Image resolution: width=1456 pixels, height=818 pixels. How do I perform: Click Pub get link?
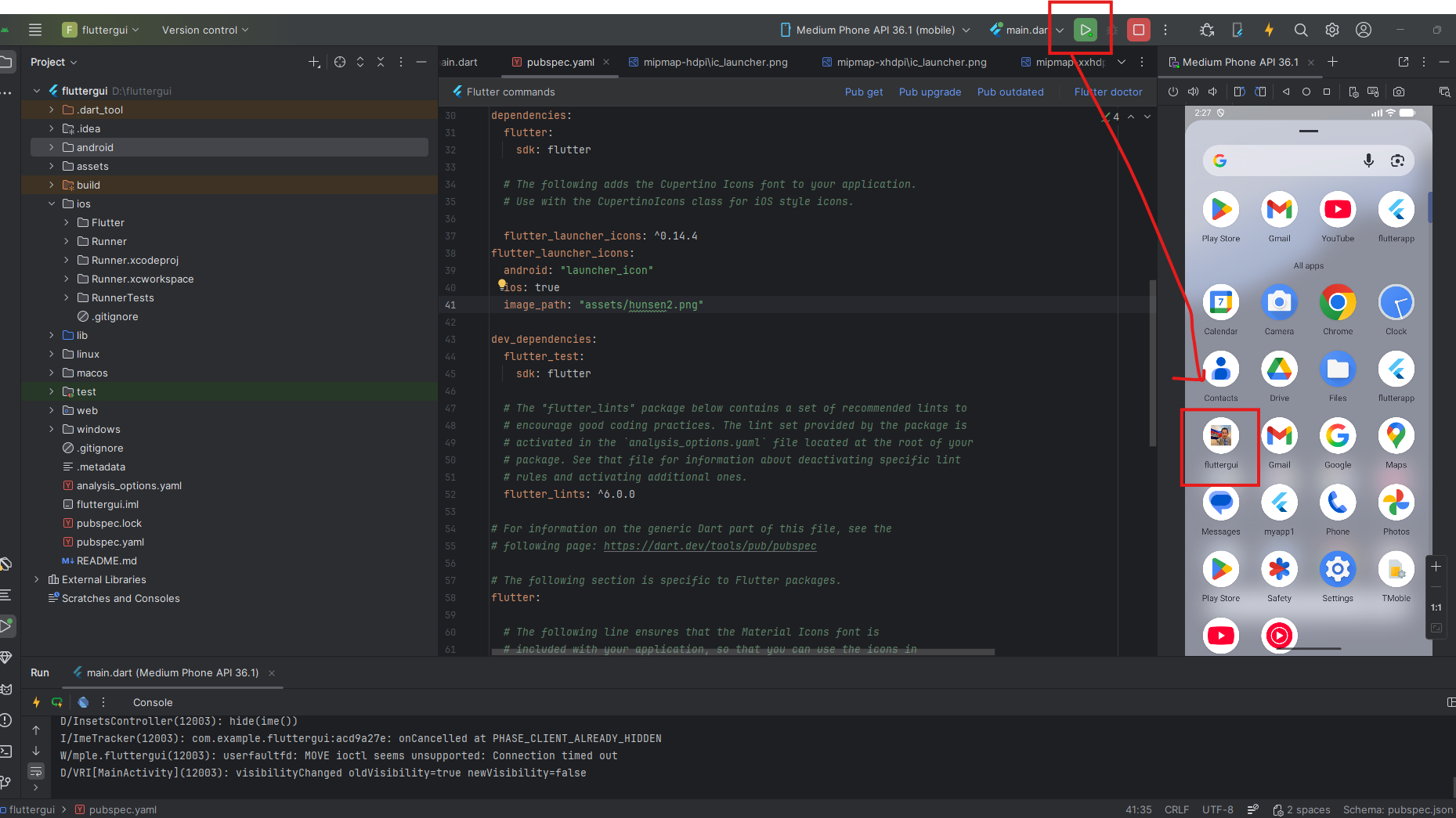[x=863, y=92]
